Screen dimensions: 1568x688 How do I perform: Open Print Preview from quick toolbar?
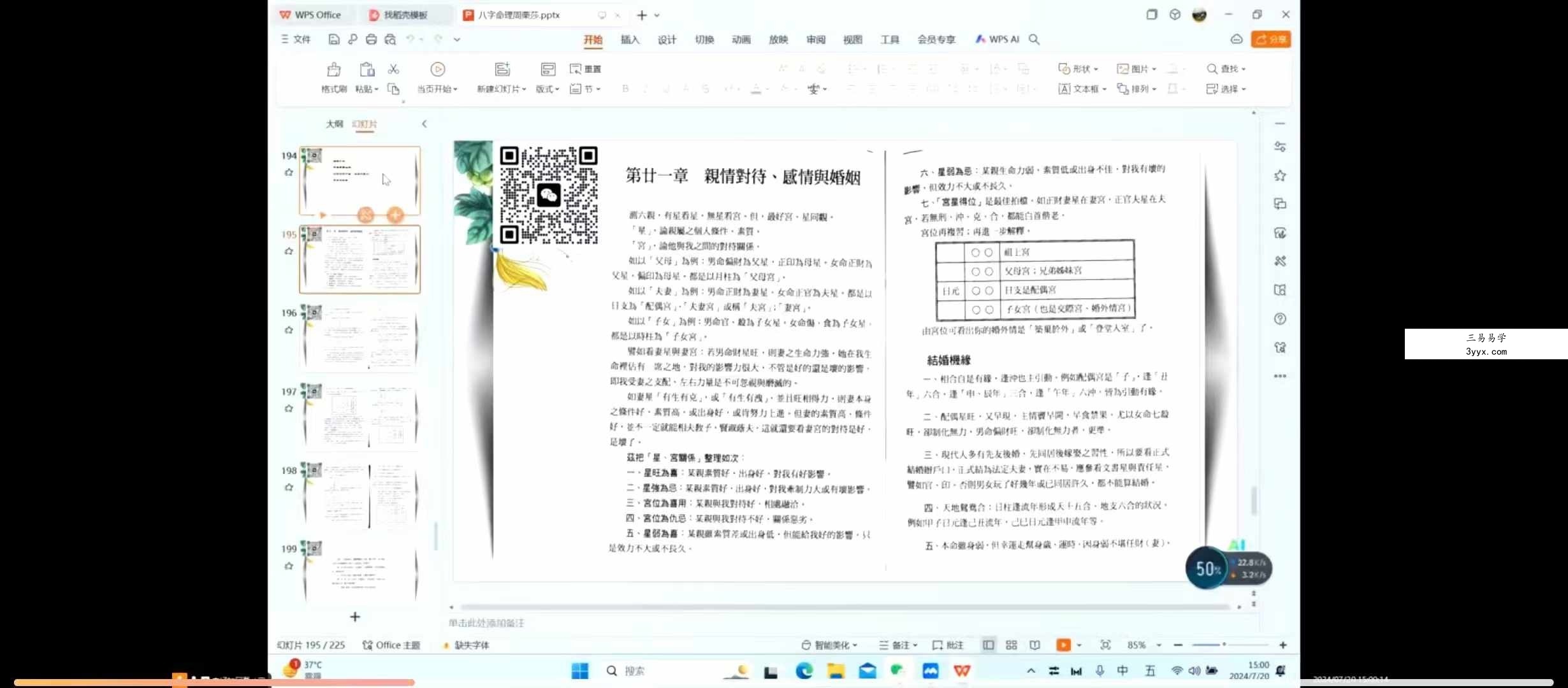(x=390, y=39)
